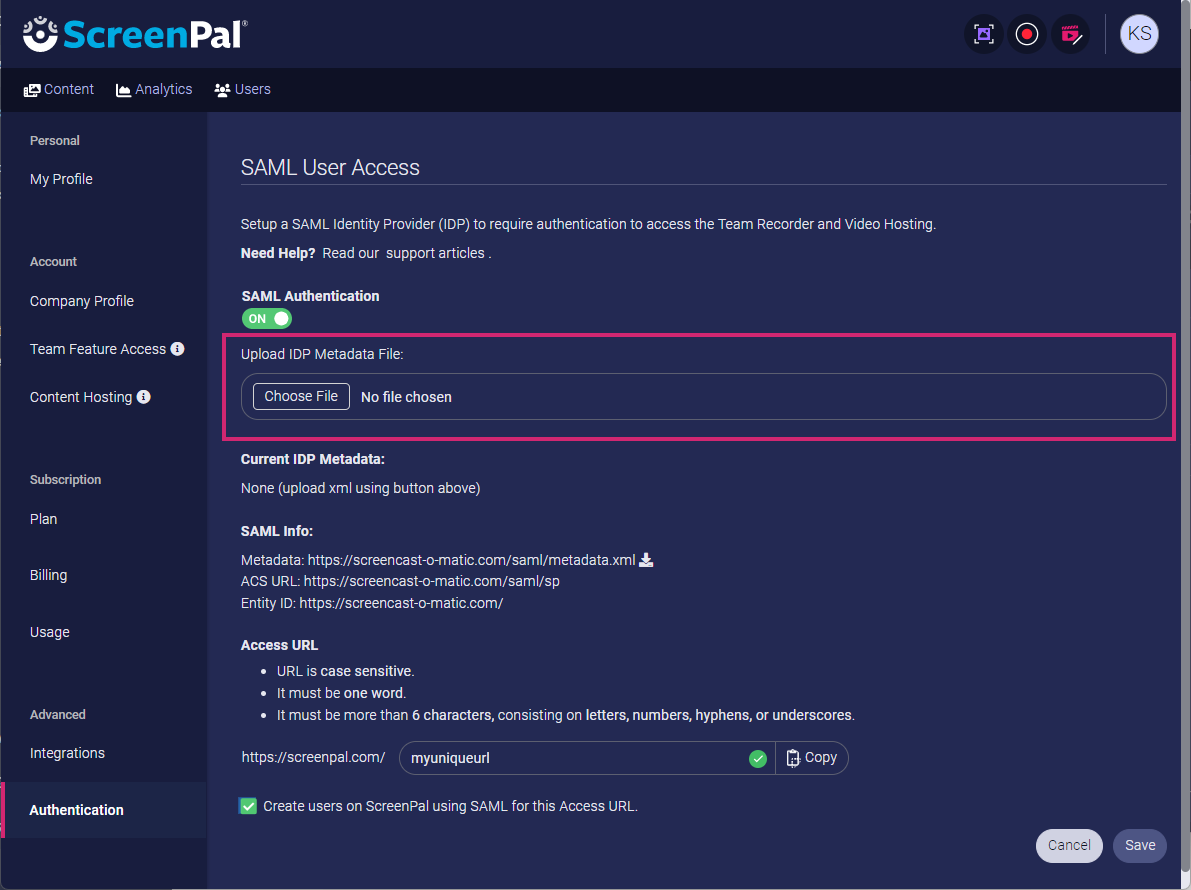Open the screenshot capture tool icon

[984, 34]
